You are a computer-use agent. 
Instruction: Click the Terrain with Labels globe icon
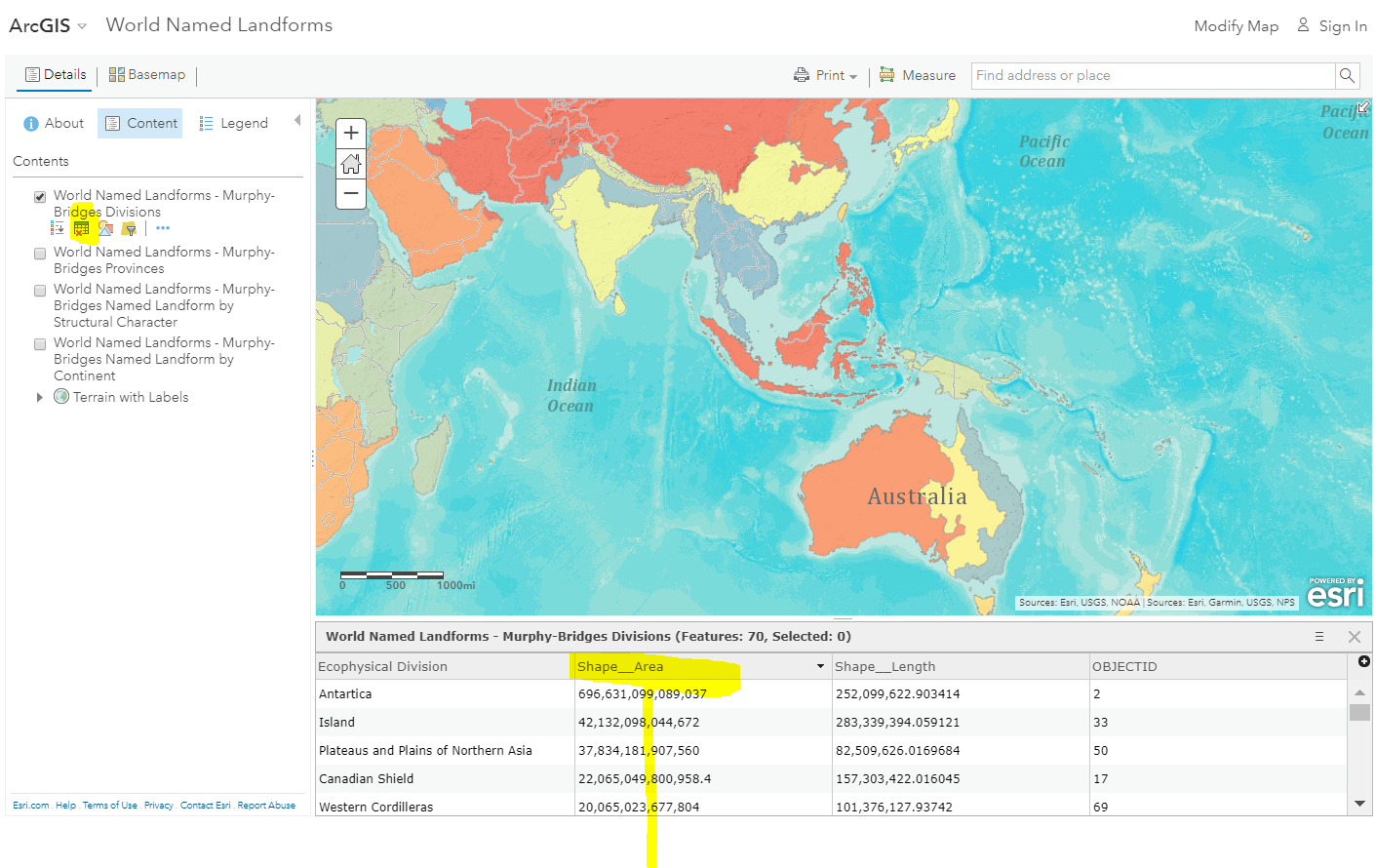pyautogui.click(x=61, y=397)
